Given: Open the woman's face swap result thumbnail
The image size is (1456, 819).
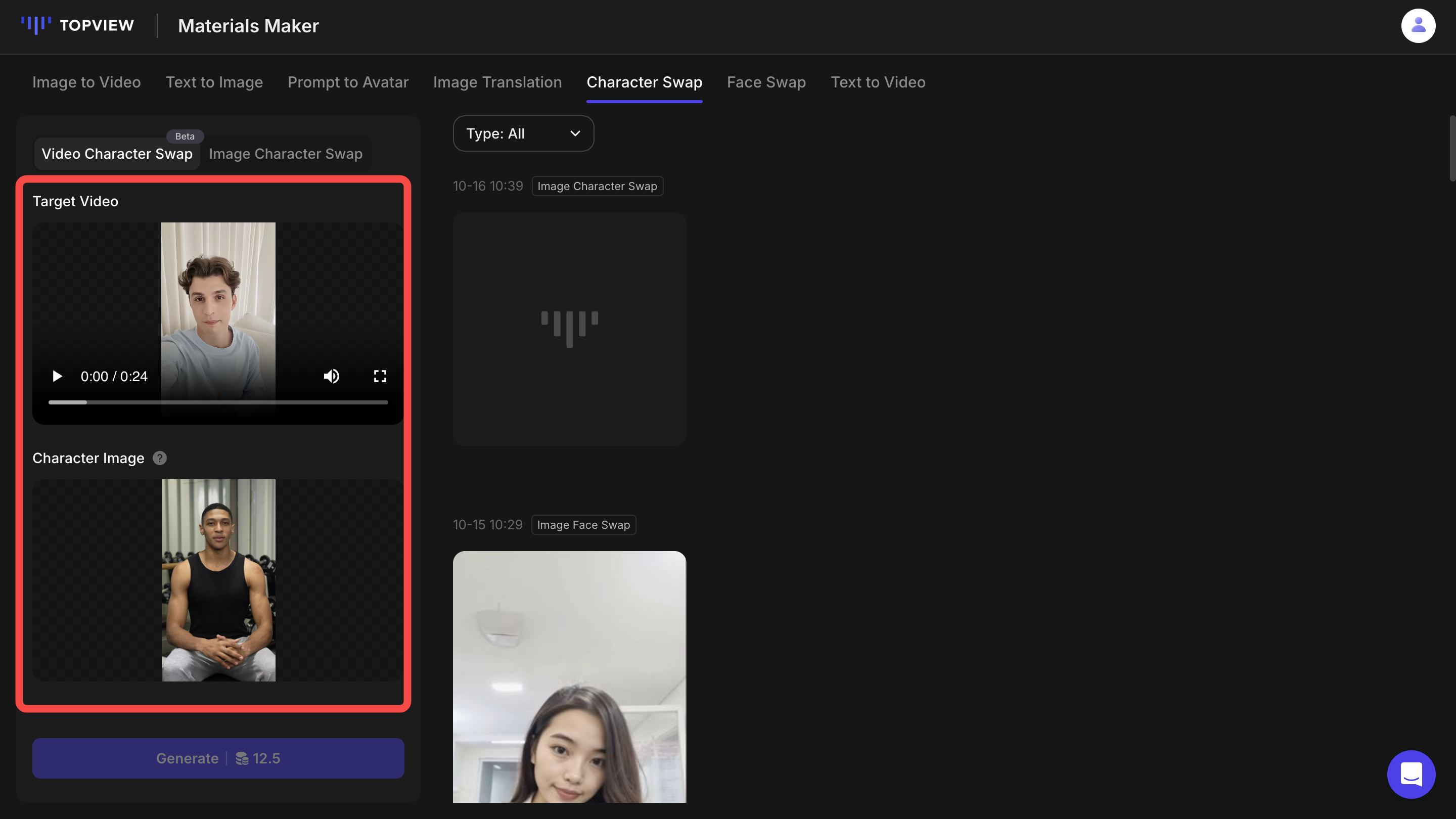Looking at the screenshot, I should [x=569, y=677].
